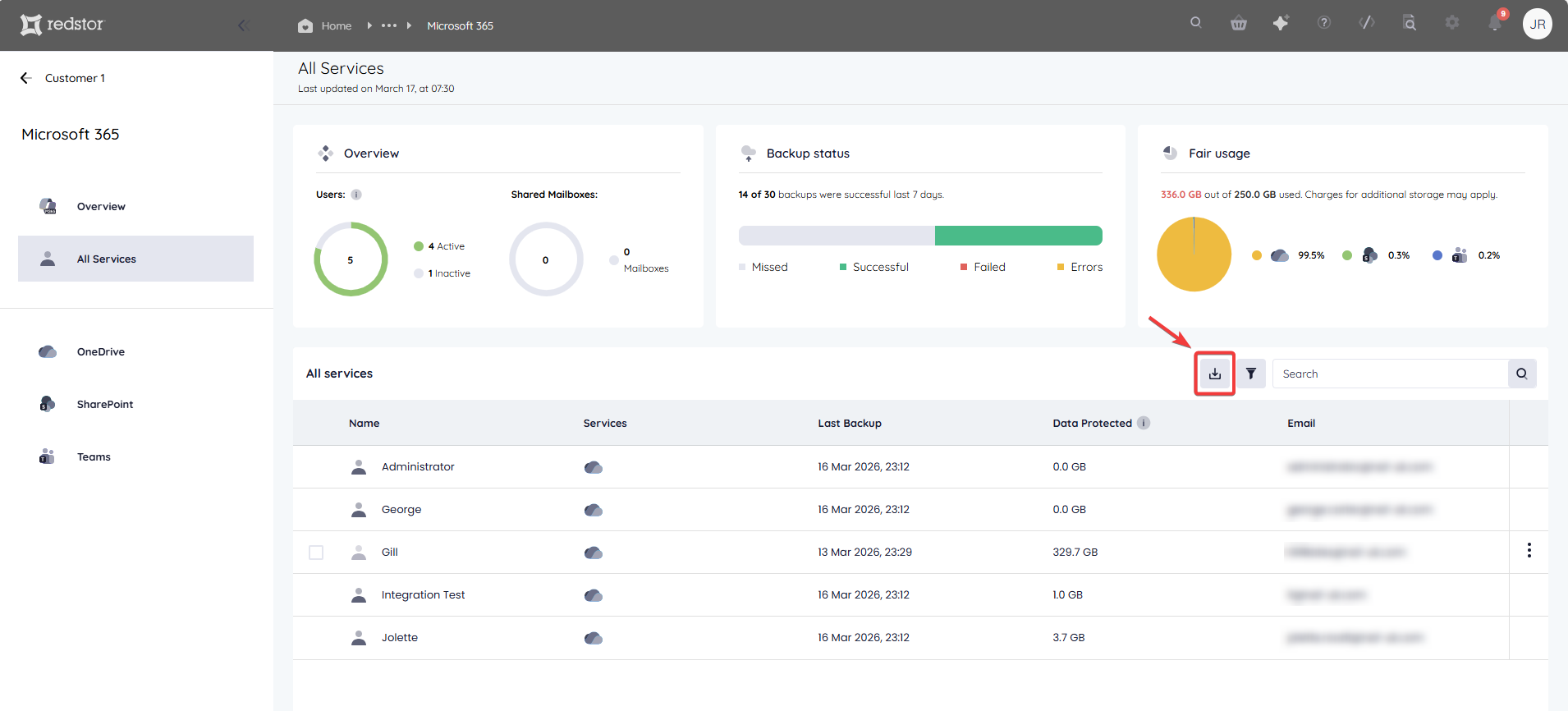The image size is (1568, 711).
Task: Click the 3.7 GB data value
Action: click(x=1068, y=637)
